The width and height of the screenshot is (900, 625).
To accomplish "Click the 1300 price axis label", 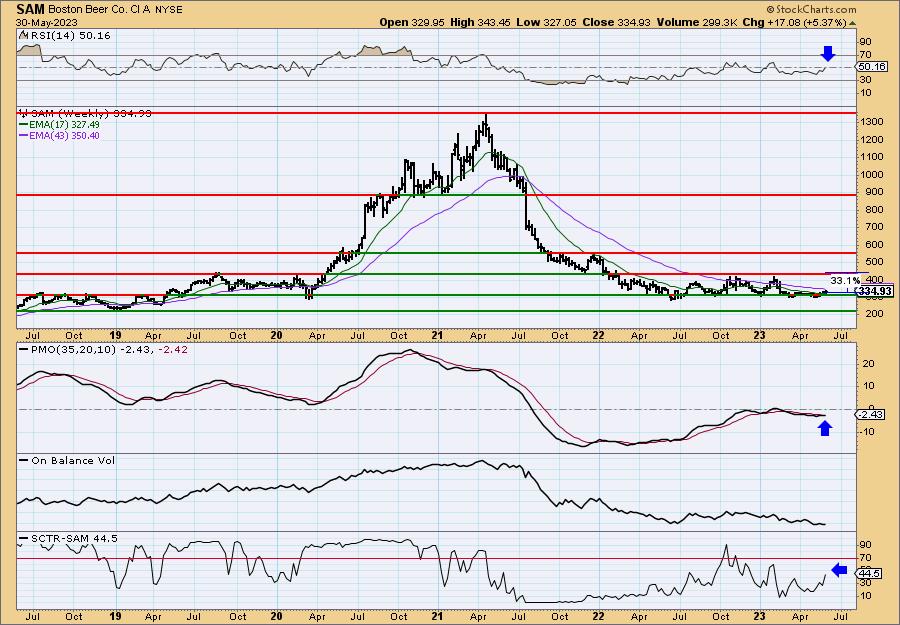I will [870, 122].
